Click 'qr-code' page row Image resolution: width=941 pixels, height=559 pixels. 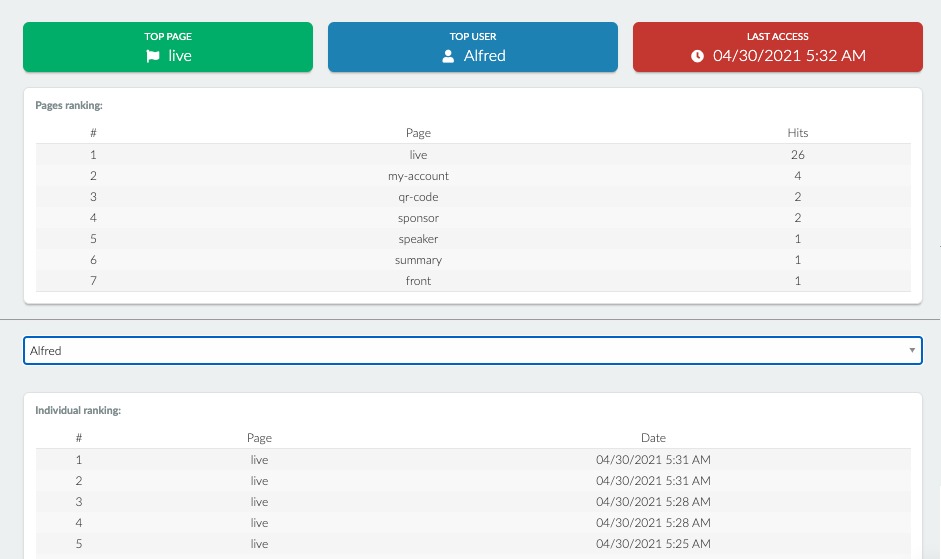pos(473,197)
